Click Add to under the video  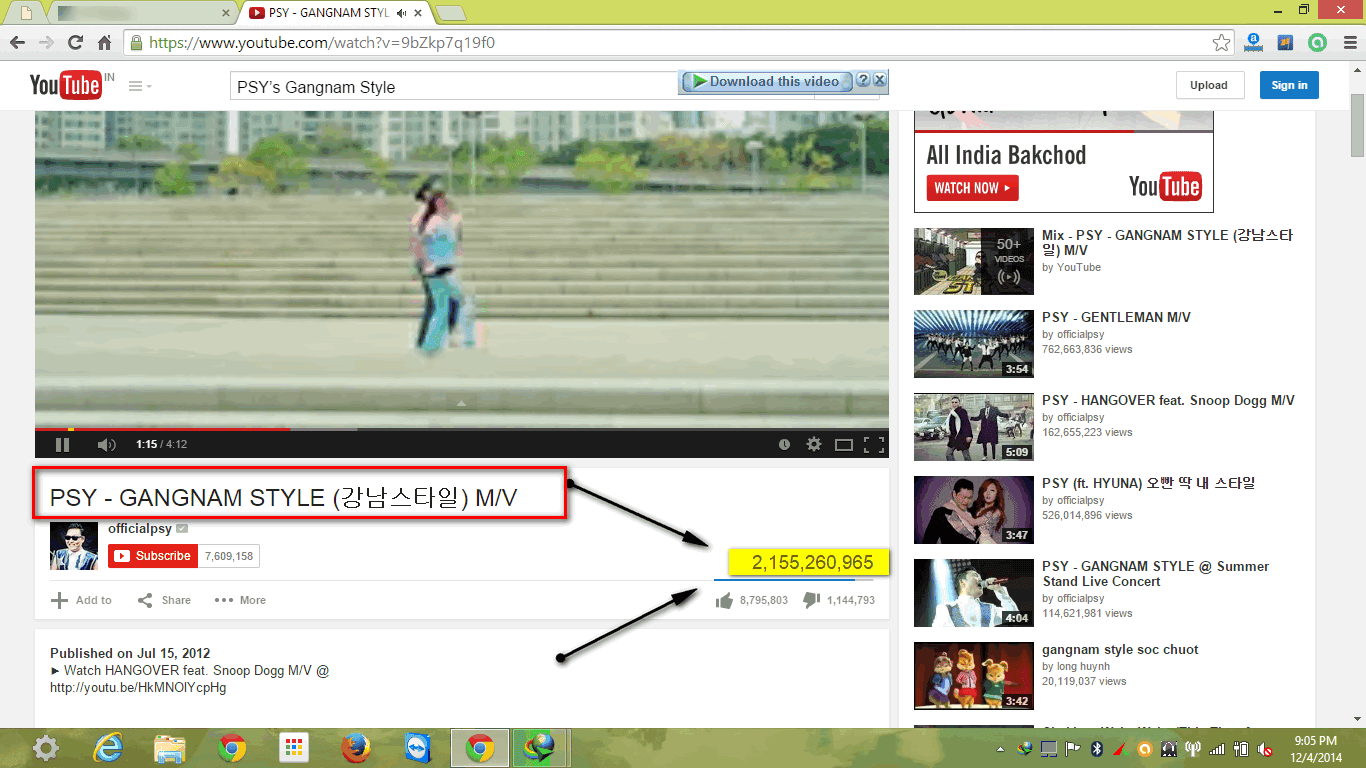point(81,600)
